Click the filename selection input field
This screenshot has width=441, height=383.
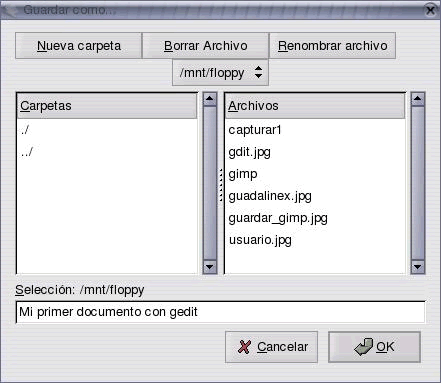(220, 312)
